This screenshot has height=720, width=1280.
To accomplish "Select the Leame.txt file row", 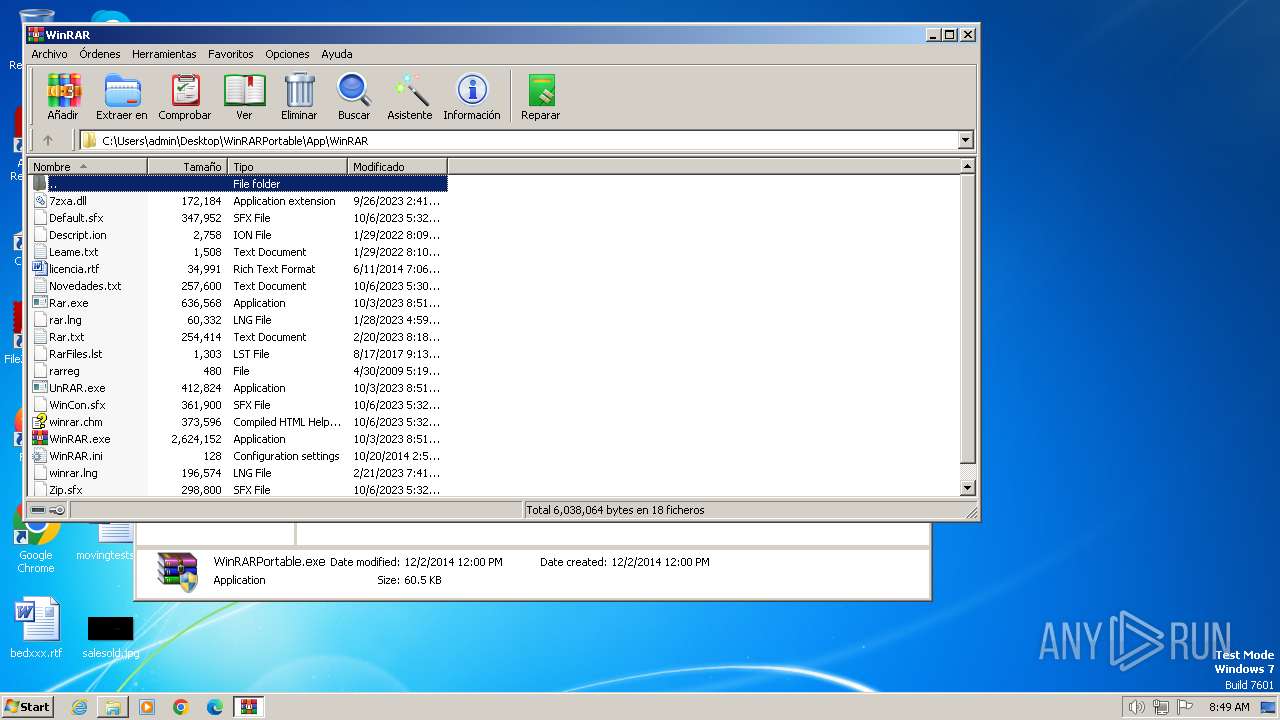I will click(x=239, y=252).
